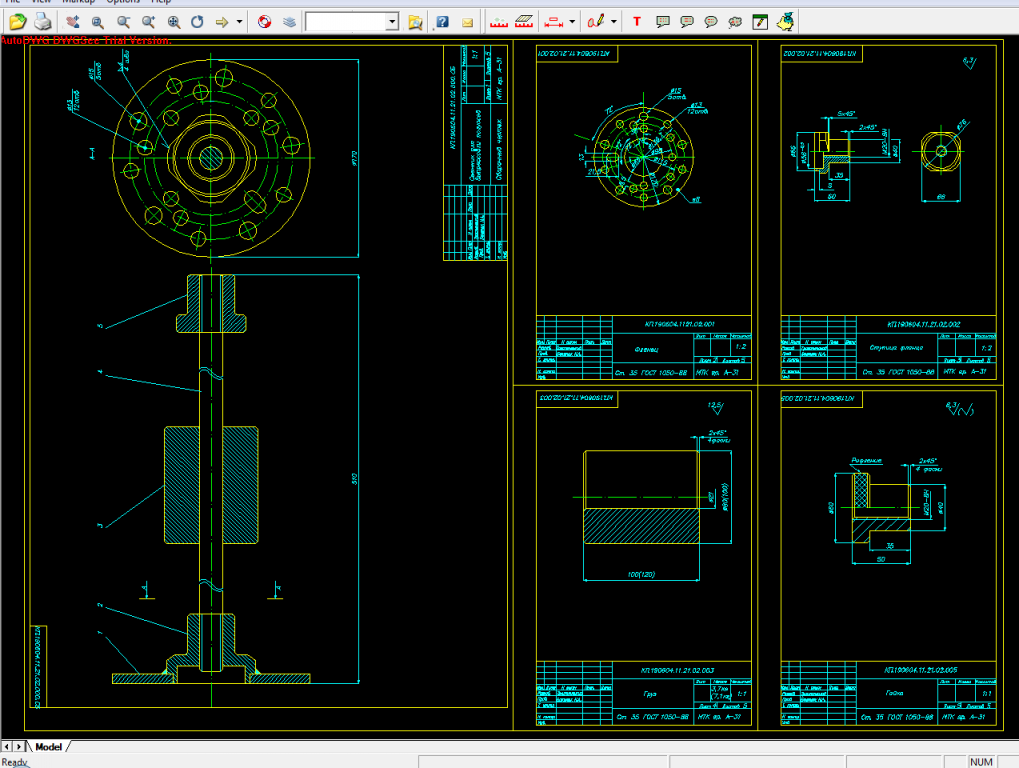
Task: Click the NUM status indicator
Action: point(981,762)
